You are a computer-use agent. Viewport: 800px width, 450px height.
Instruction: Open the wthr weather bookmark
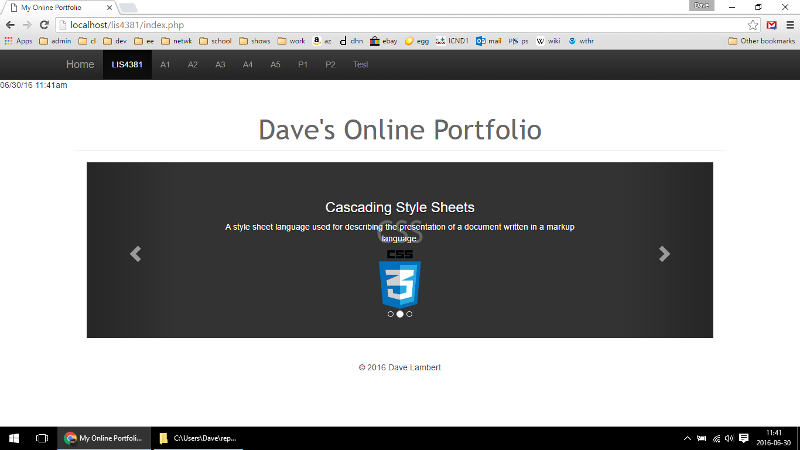click(581, 41)
